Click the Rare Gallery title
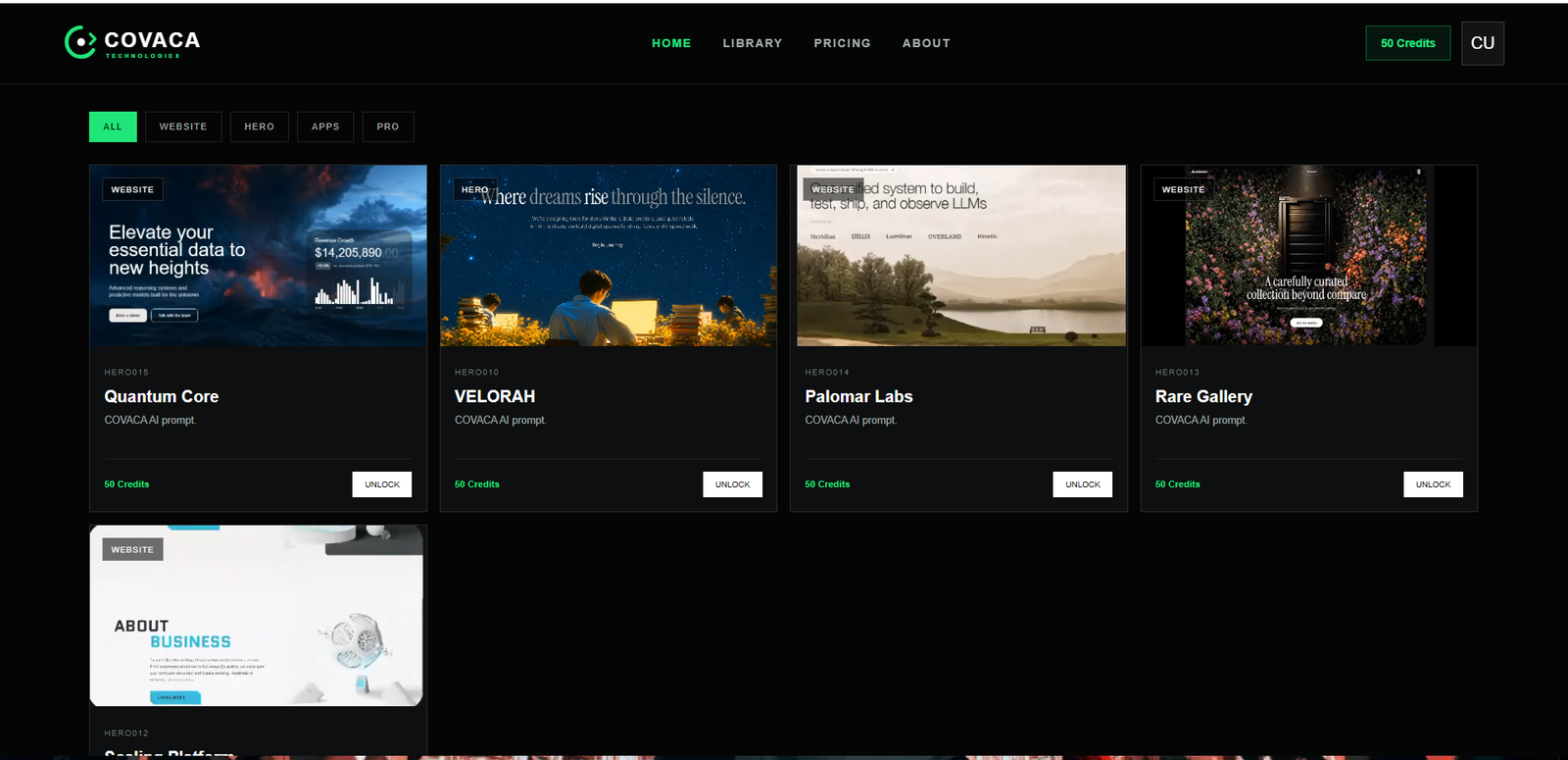Viewport: 1568px width, 760px height. click(x=1203, y=396)
